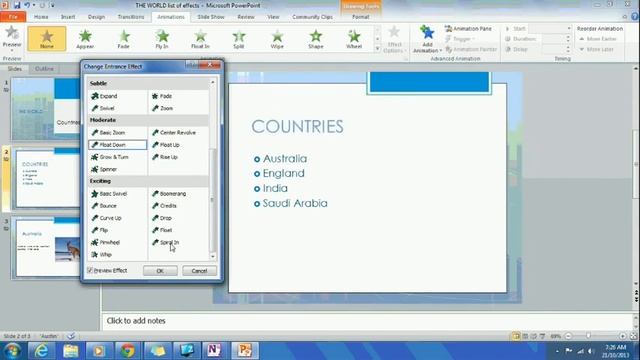
Task: Choose Credits entrance effect
Action: pos(164,206)
